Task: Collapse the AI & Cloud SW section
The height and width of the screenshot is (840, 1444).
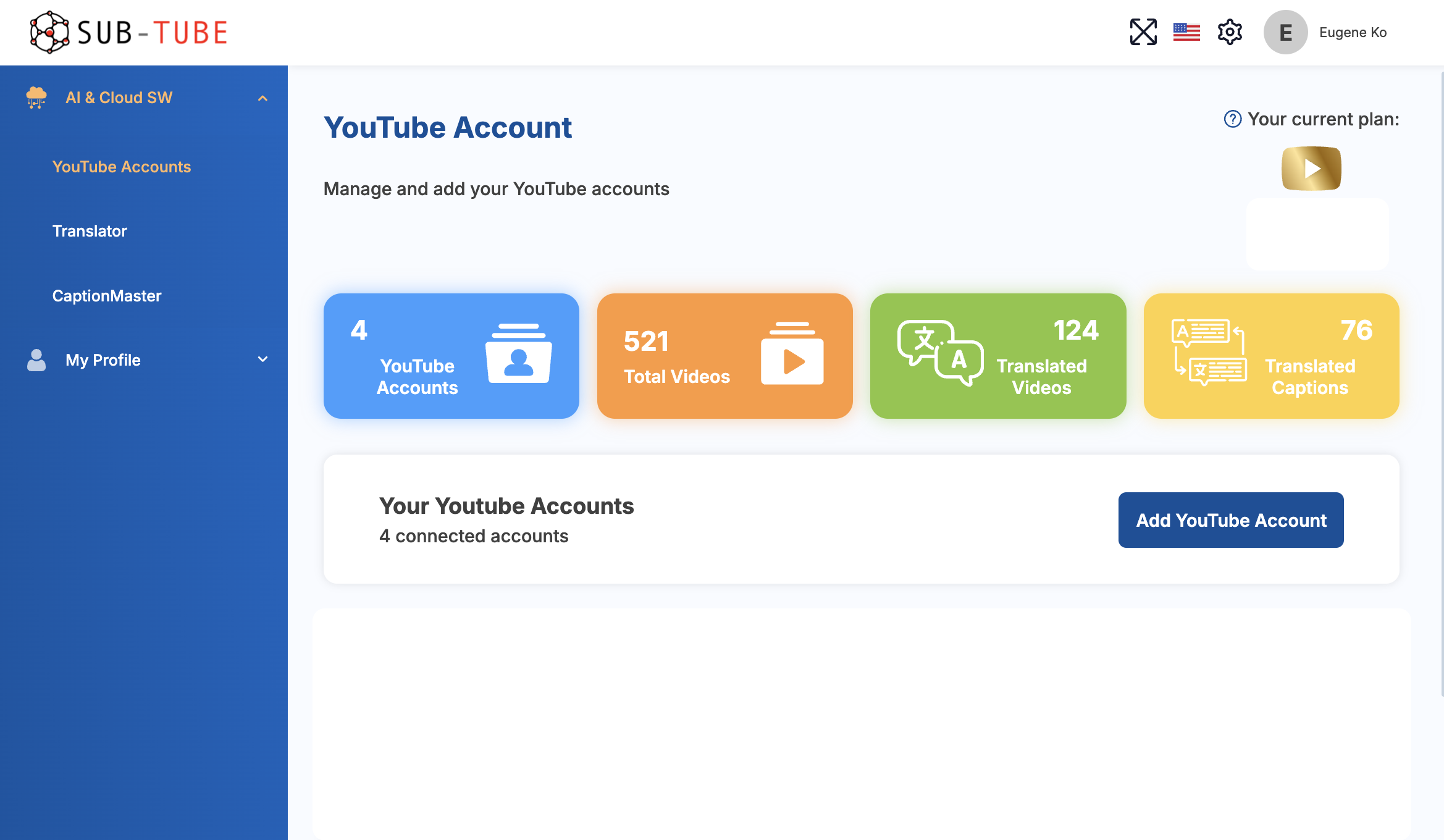Action: (x=263, y=98)
